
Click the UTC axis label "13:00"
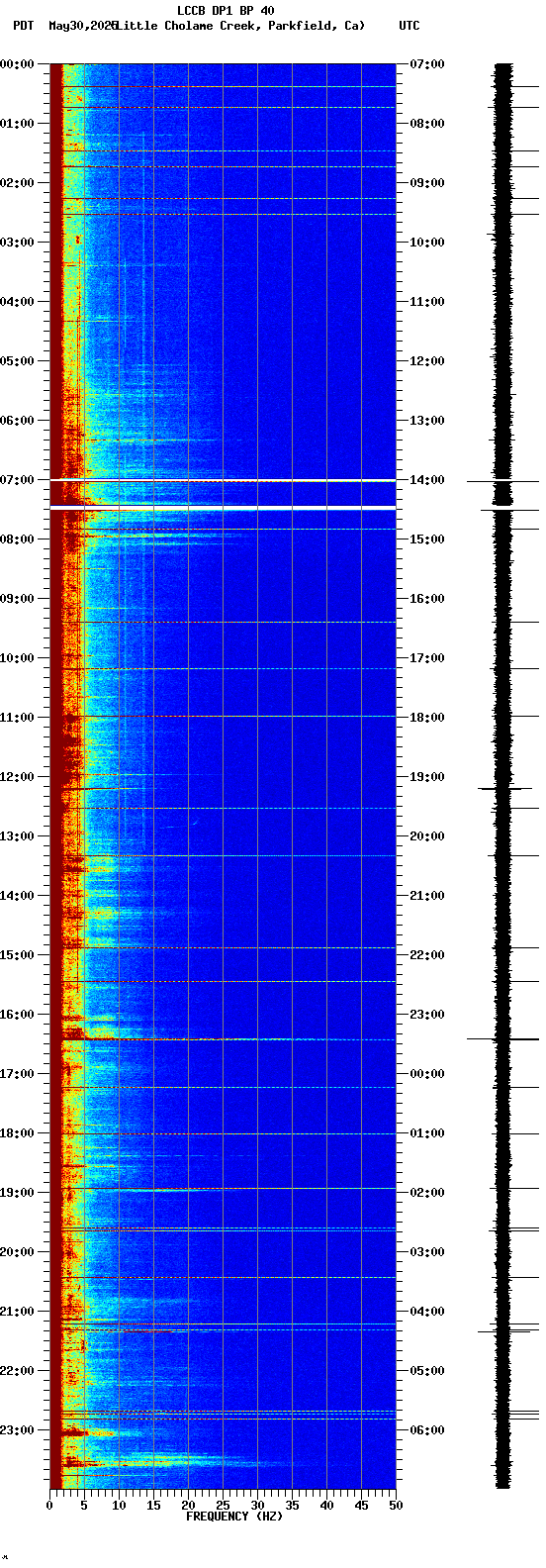(427, 421)
